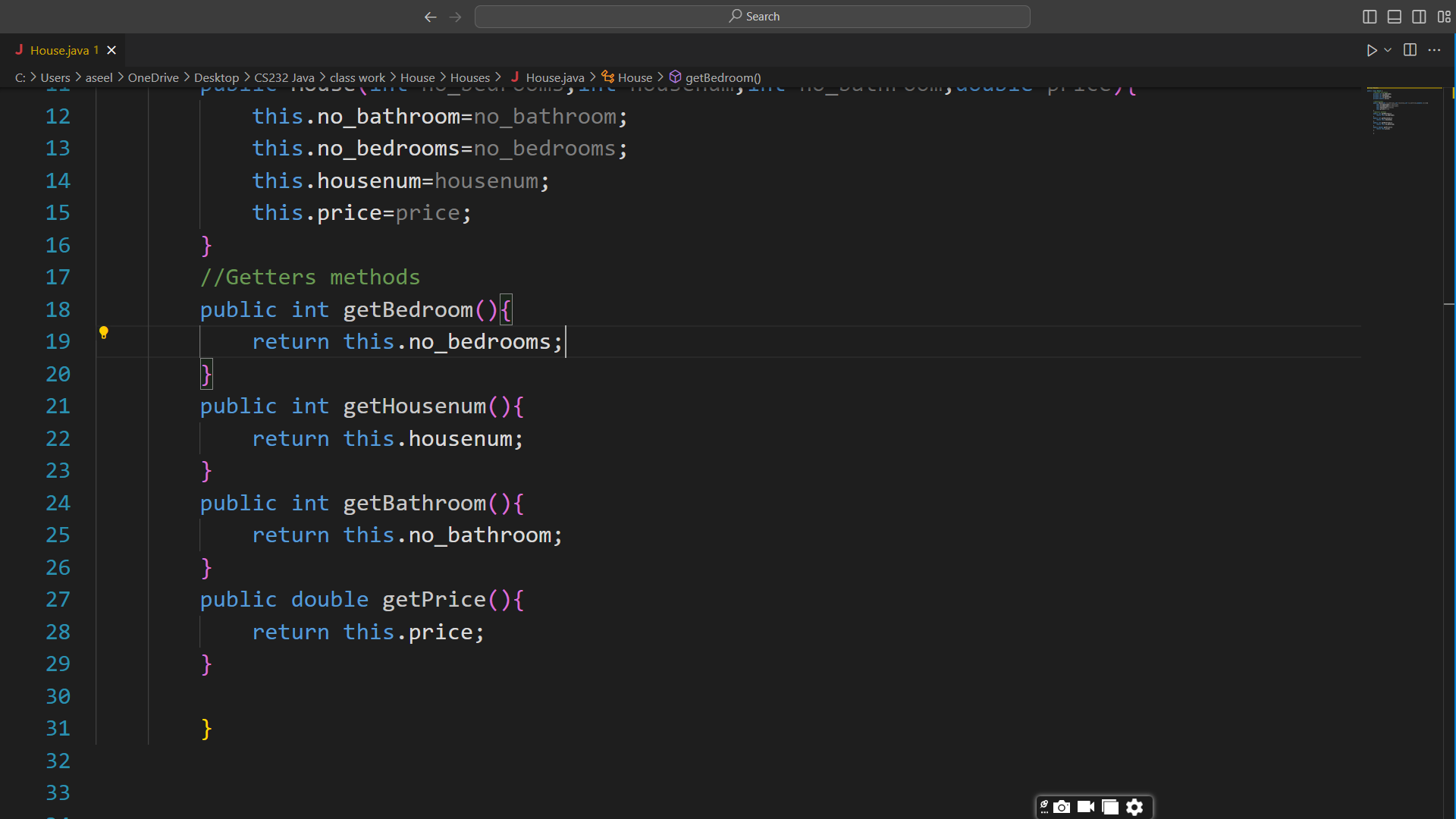Click line number 18 in the gutter
Viewport: 1456px width, 819px height.
tap(58, 309)
